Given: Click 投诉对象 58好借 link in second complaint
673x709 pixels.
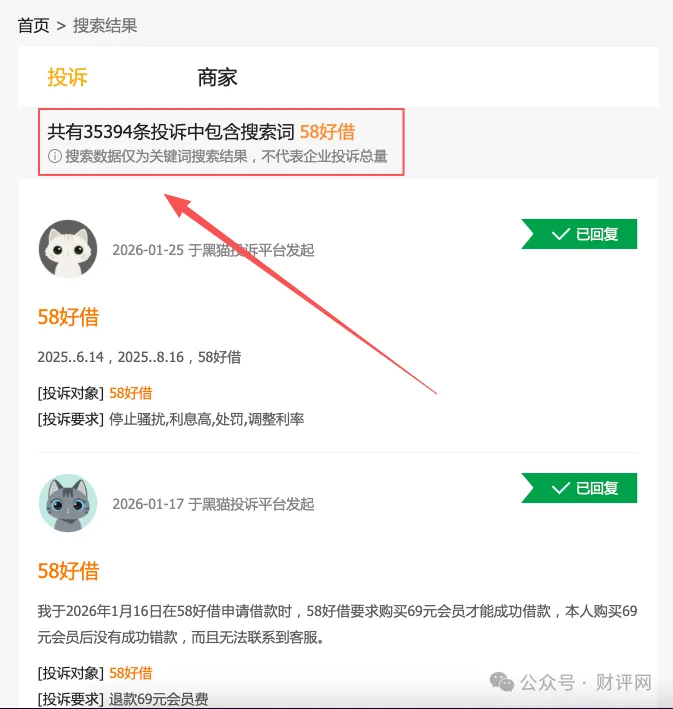Looking at the screenshot, I should click(x=131, y=673).
